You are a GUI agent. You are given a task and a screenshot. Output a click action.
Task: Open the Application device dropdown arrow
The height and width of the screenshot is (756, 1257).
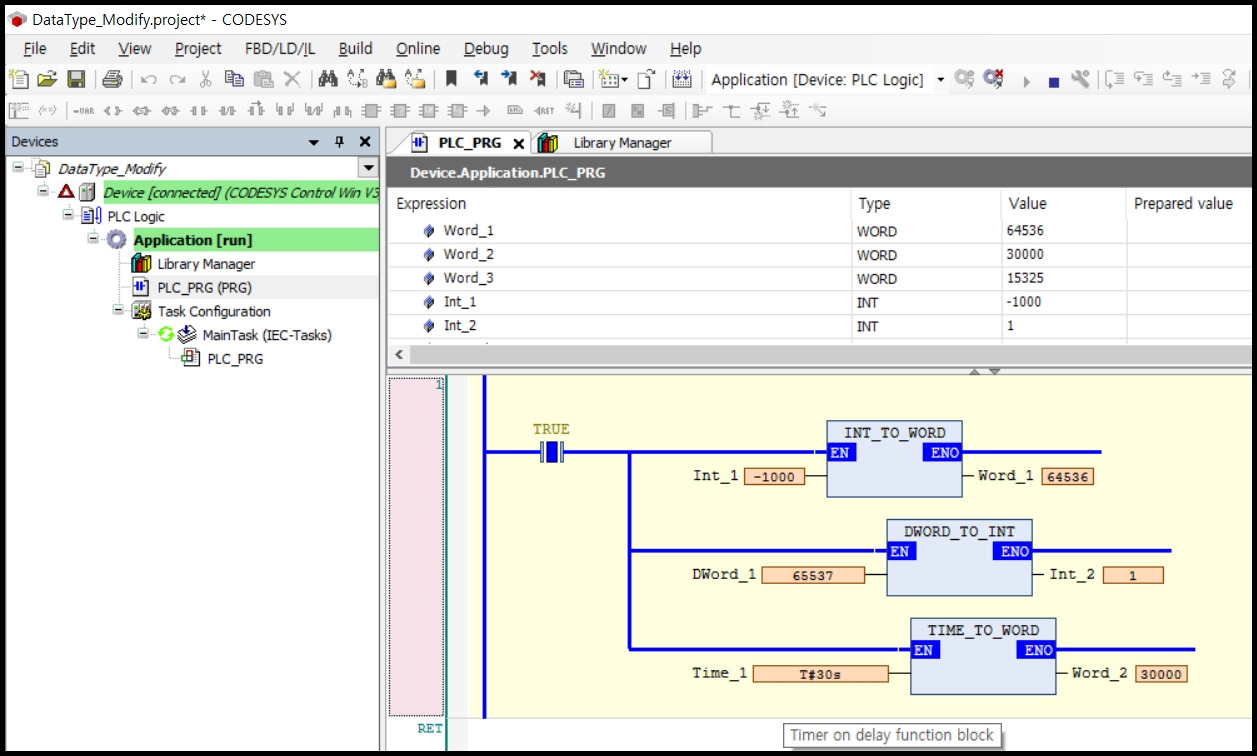point(940,80)
